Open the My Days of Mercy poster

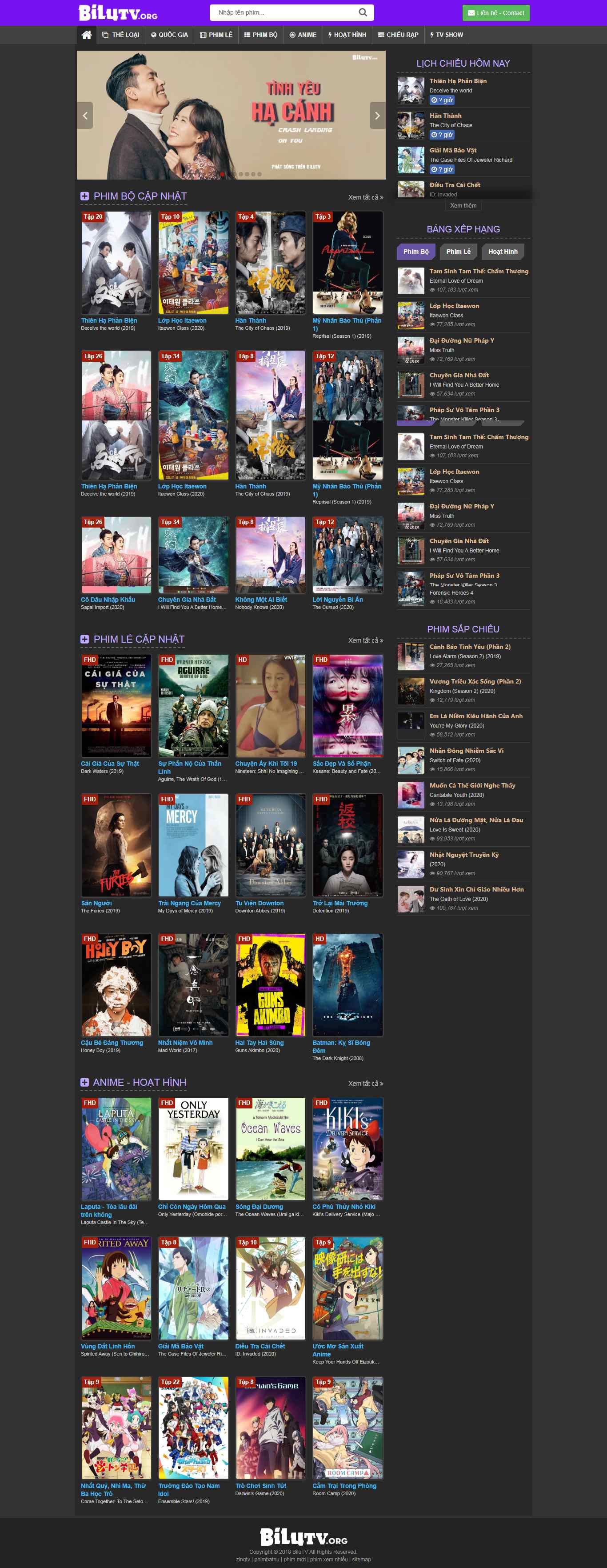point(194,845)
